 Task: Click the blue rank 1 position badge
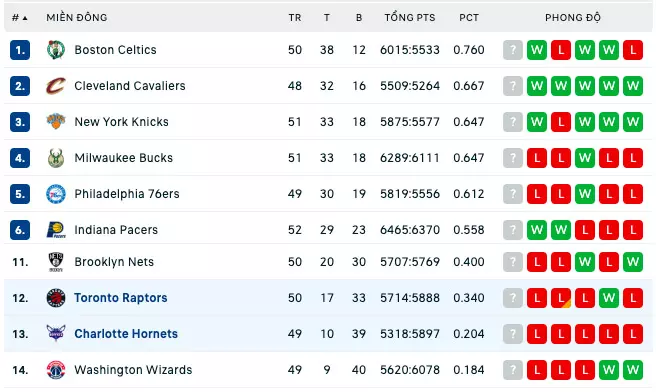20,50
